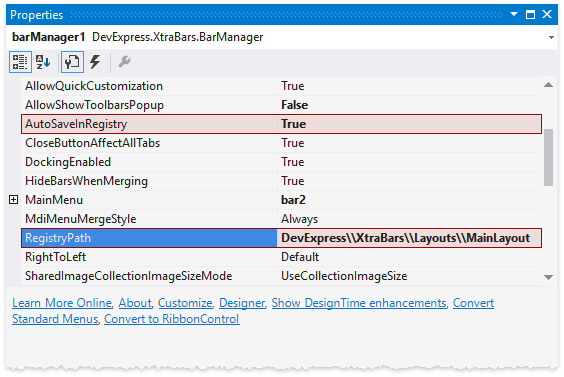Select the RightToLeft property
The width and height of the screenshot is (564, 377).
coord(149,257)
